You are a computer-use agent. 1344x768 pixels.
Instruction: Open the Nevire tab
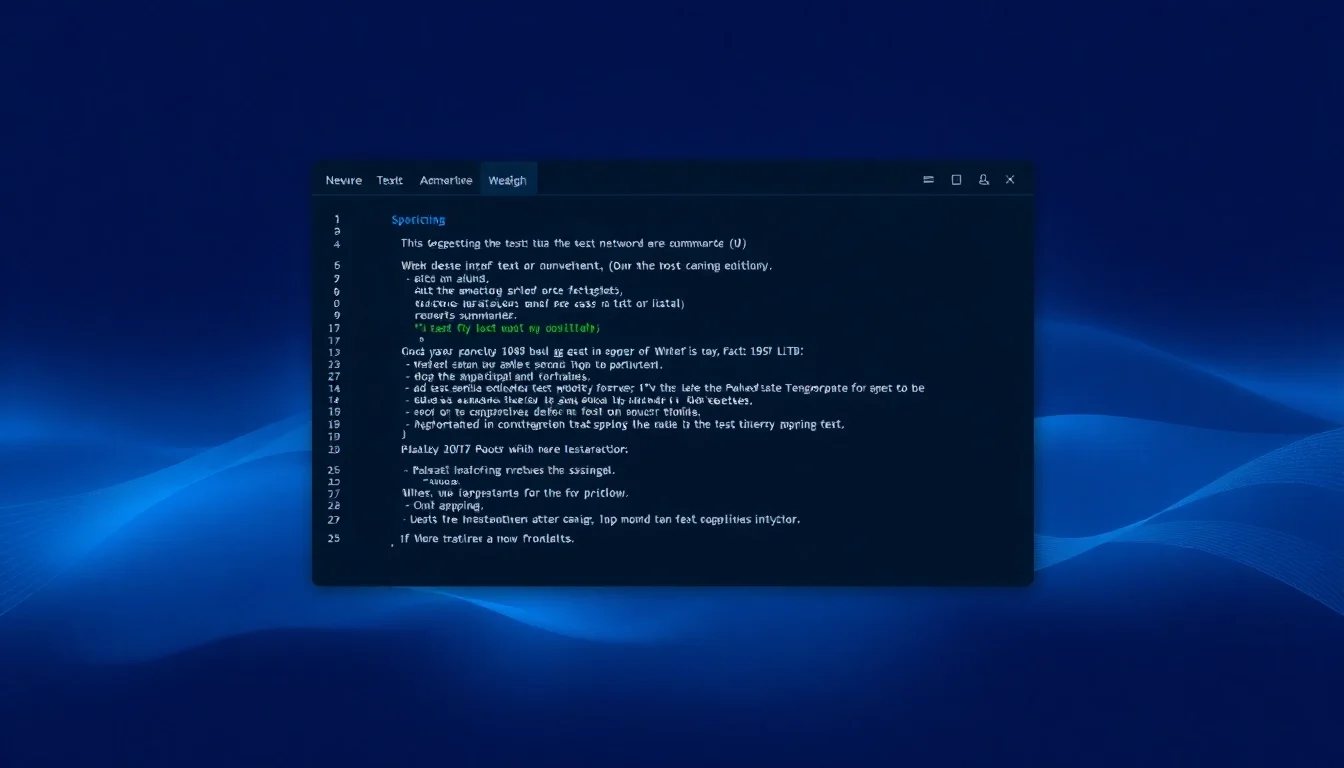(343, 180)
